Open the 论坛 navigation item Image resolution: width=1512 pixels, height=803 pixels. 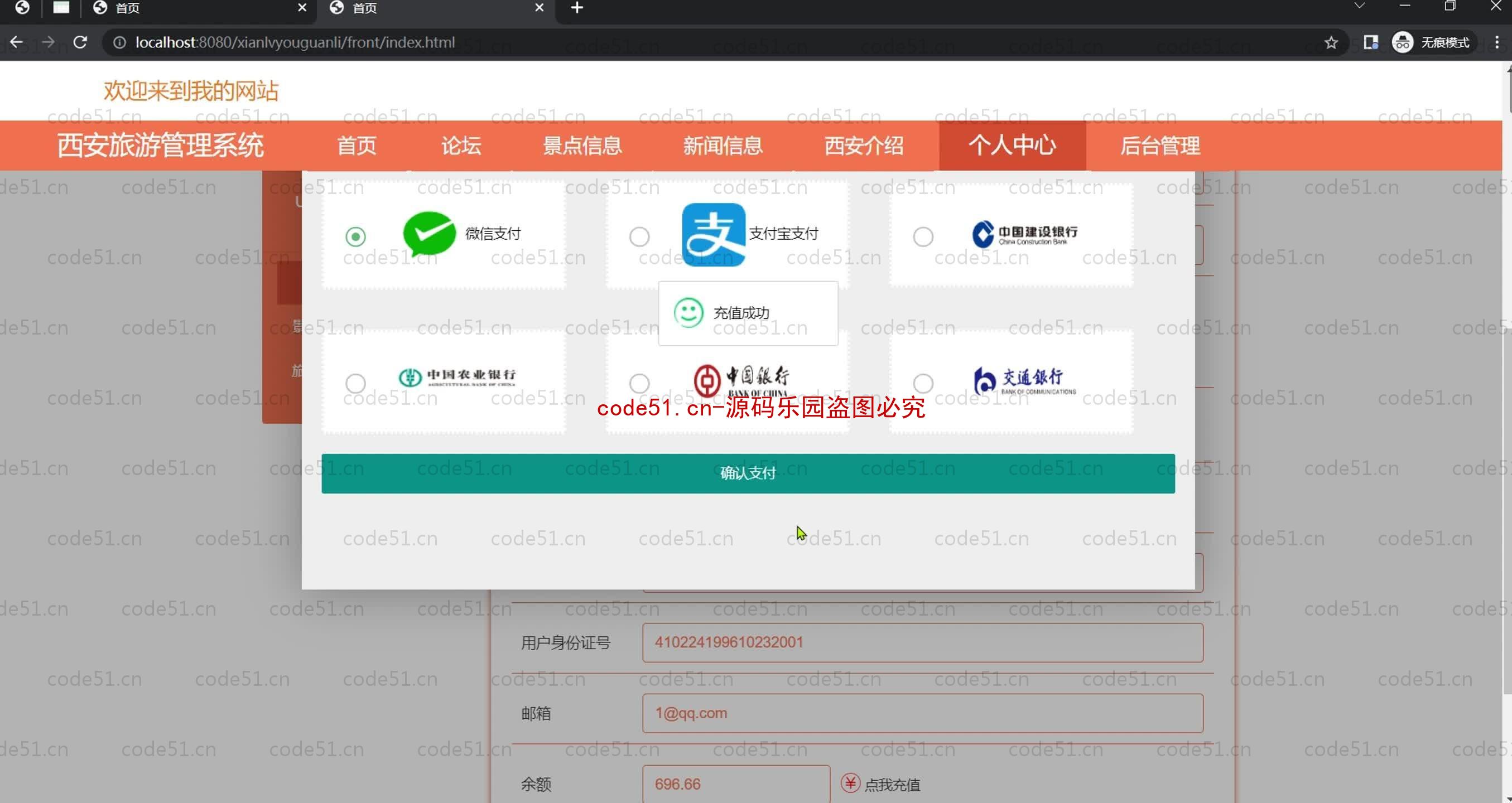461,146
